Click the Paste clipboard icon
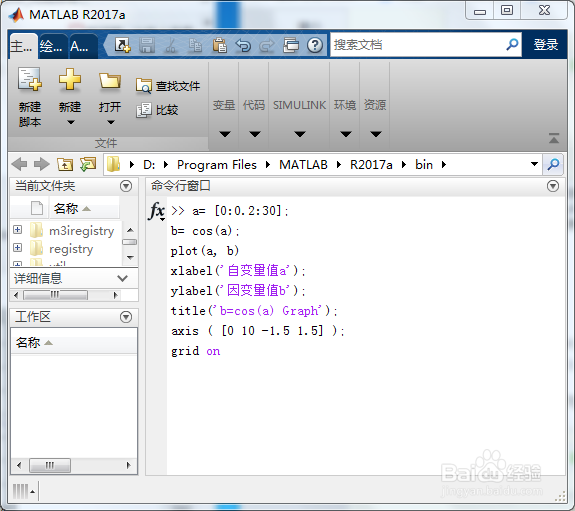 click(x=219, y=45)
